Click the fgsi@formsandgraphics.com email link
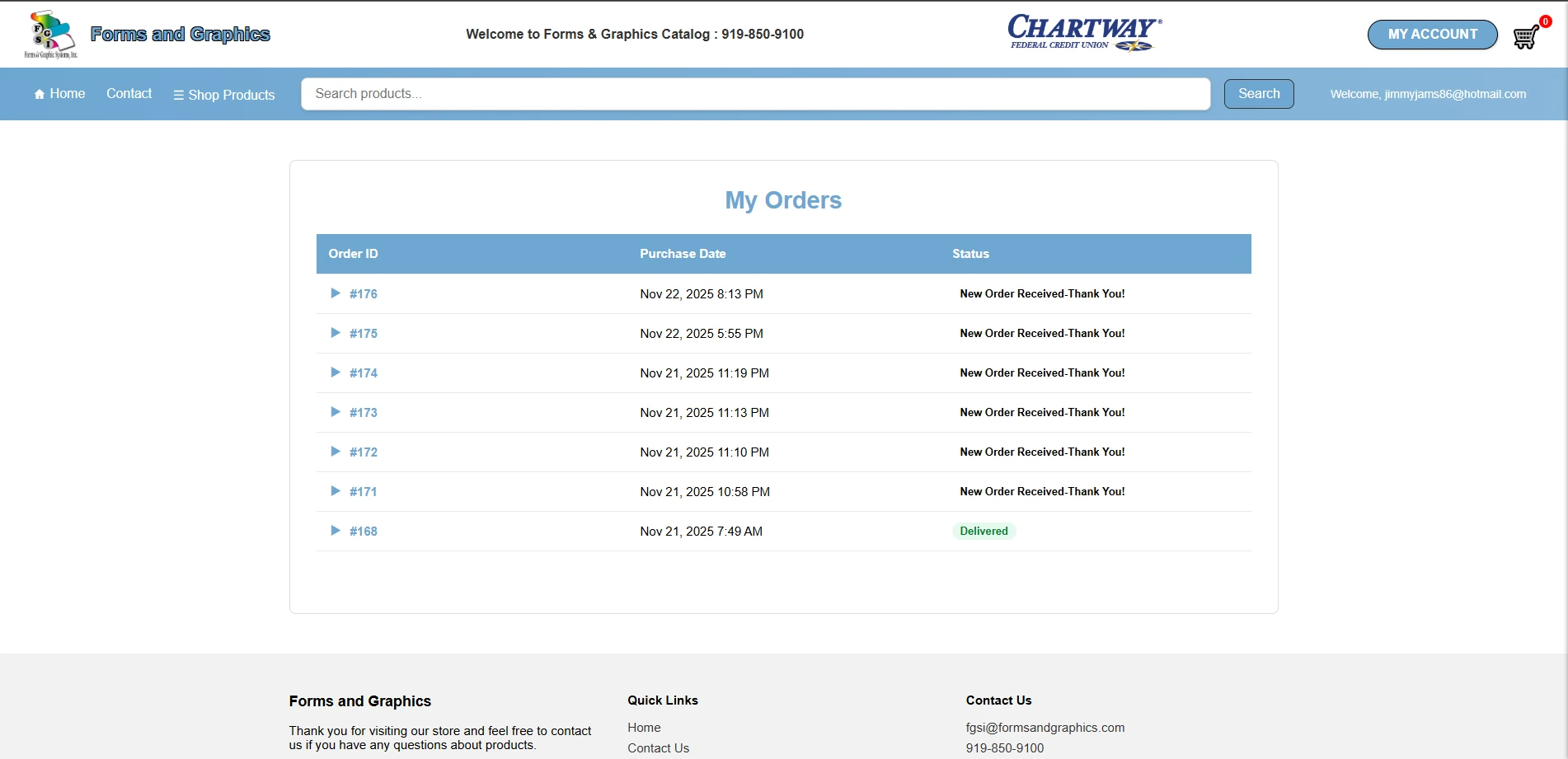This screenshot has height=759, width=1568. coord(1045,728)
